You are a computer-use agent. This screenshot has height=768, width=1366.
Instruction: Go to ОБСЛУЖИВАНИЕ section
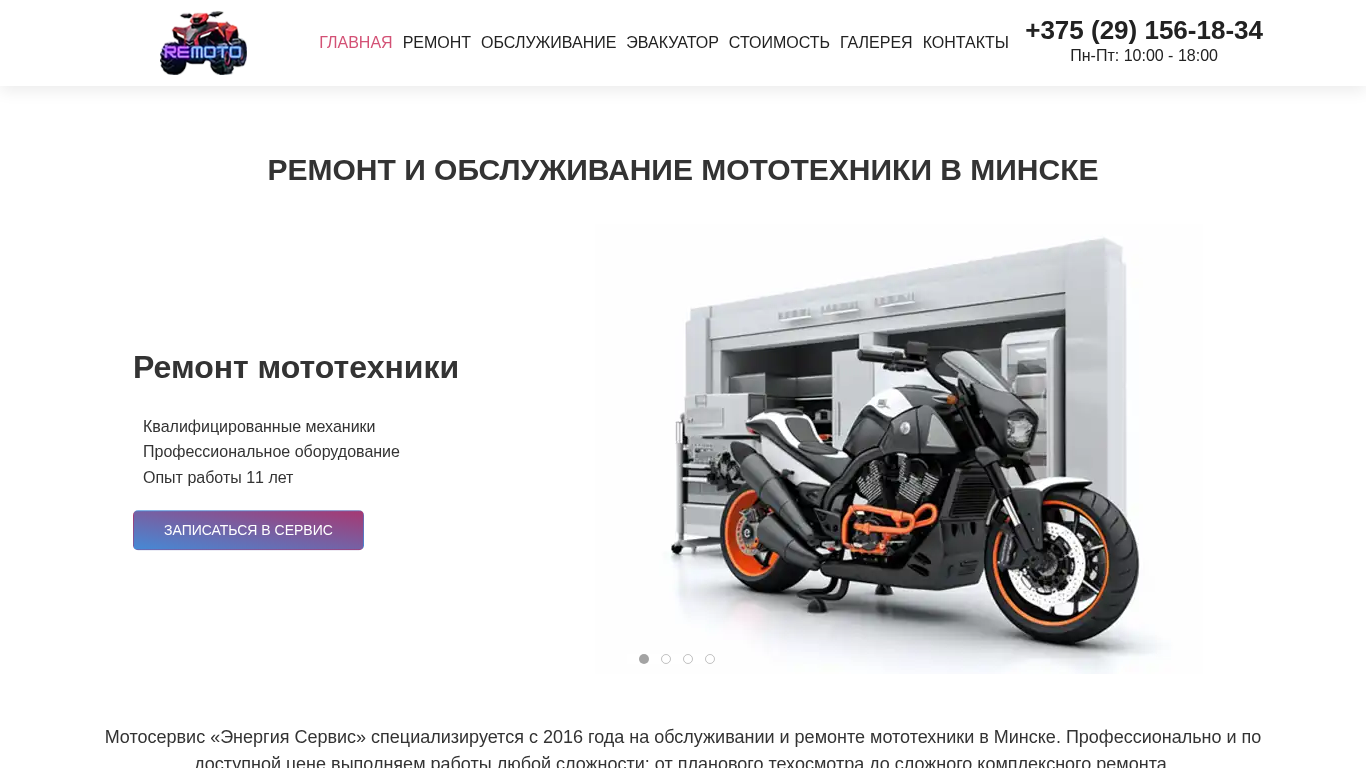pyautogui.click(x=548, y=43)
